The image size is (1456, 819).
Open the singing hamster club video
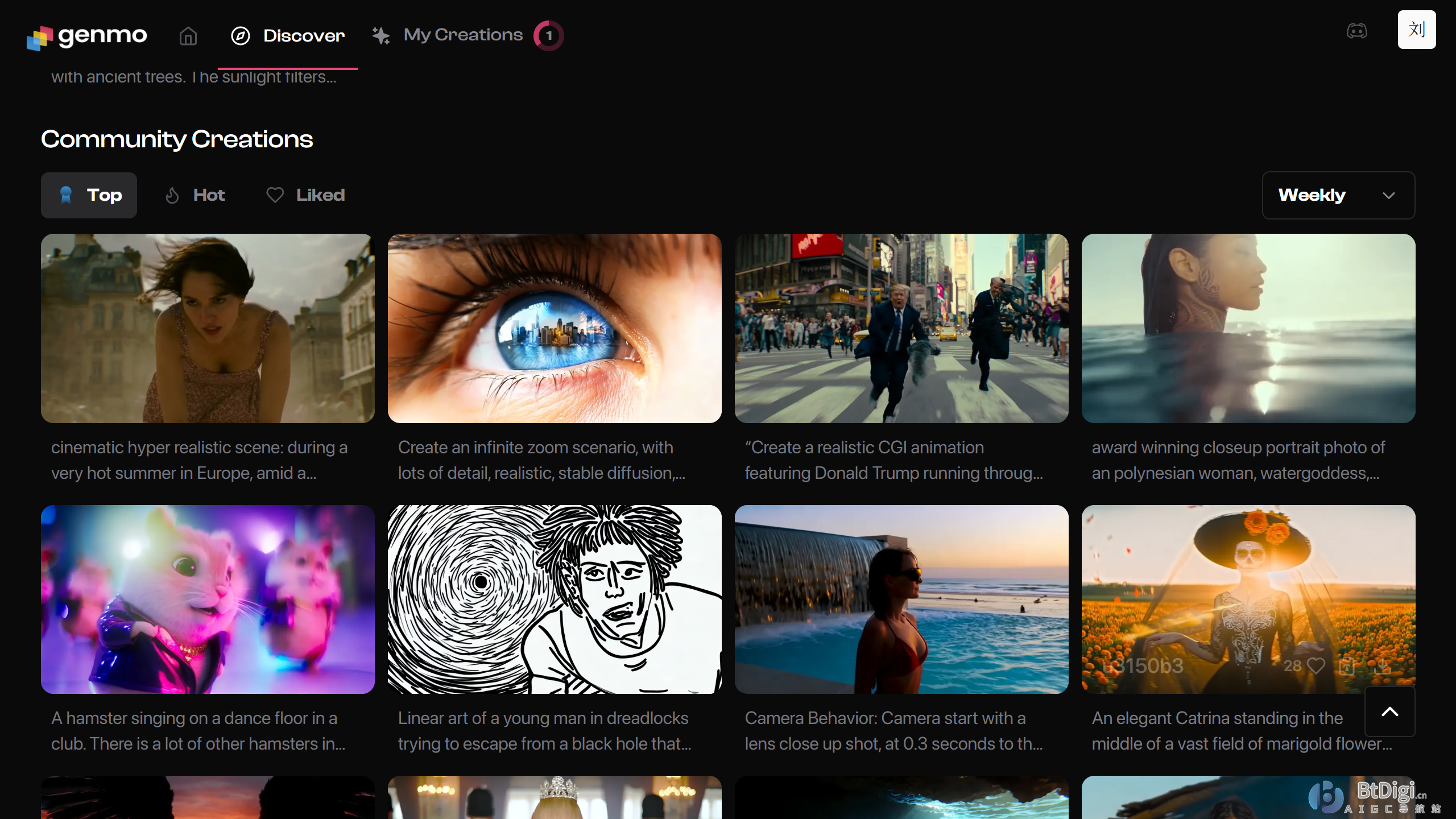tap(208, 599)
